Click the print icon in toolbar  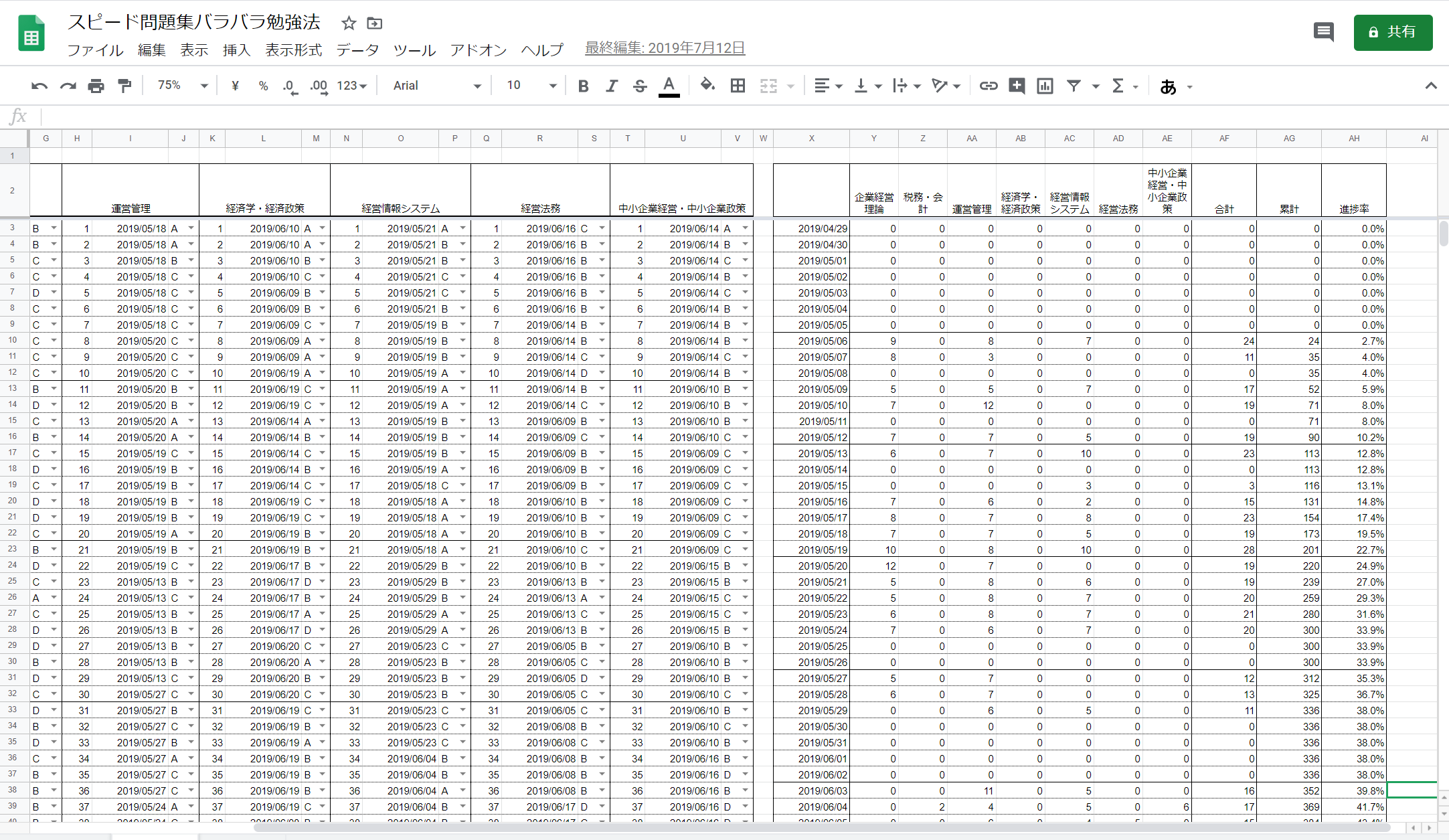[x=96, y=86]
